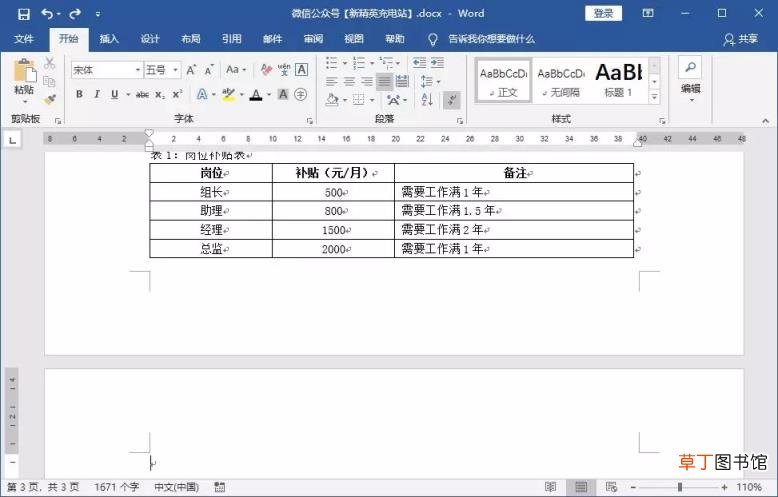Expand numbered list dropdown arrow

point(372,63)
